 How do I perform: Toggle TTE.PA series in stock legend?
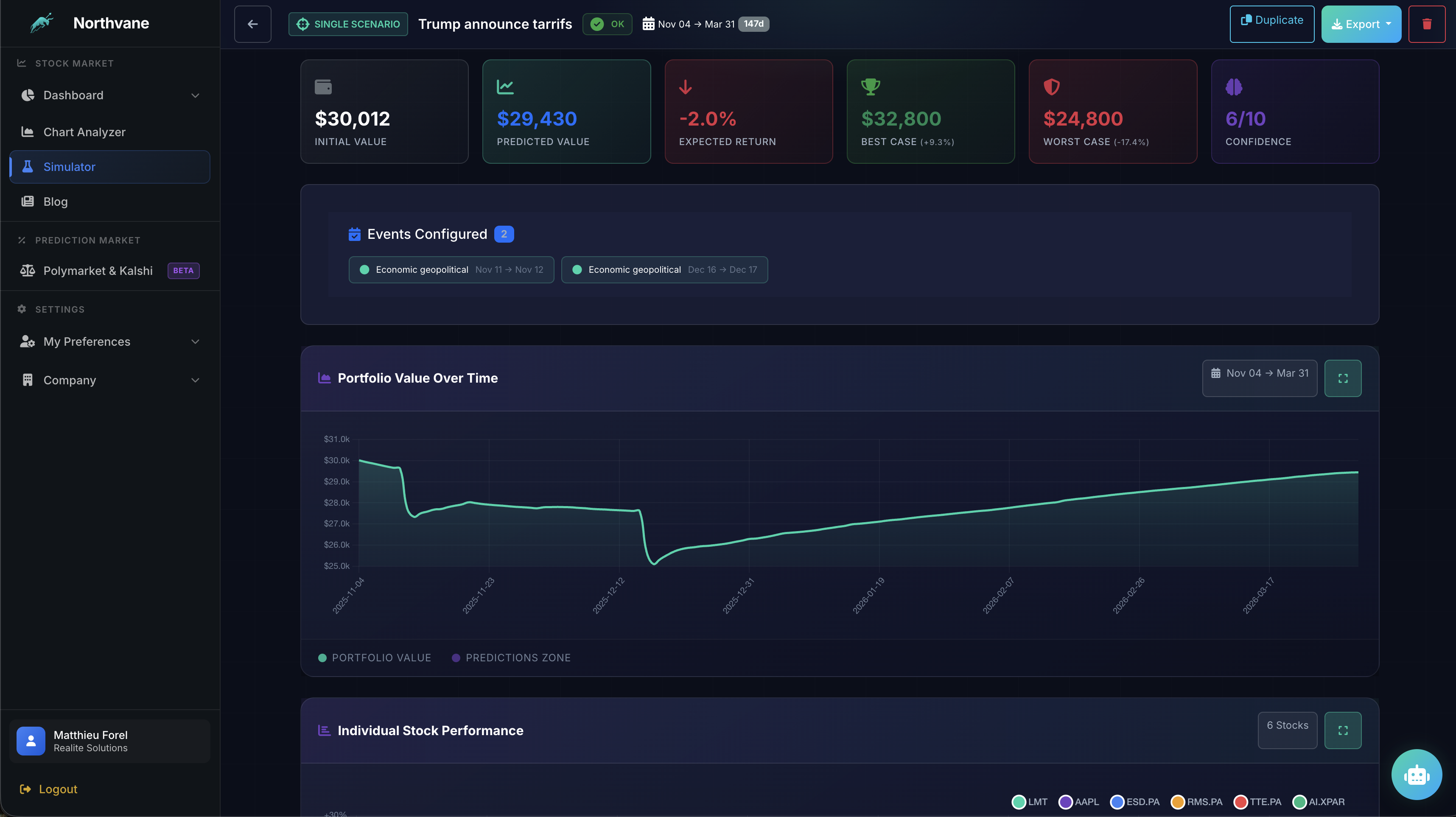[x=1257, y=802]
